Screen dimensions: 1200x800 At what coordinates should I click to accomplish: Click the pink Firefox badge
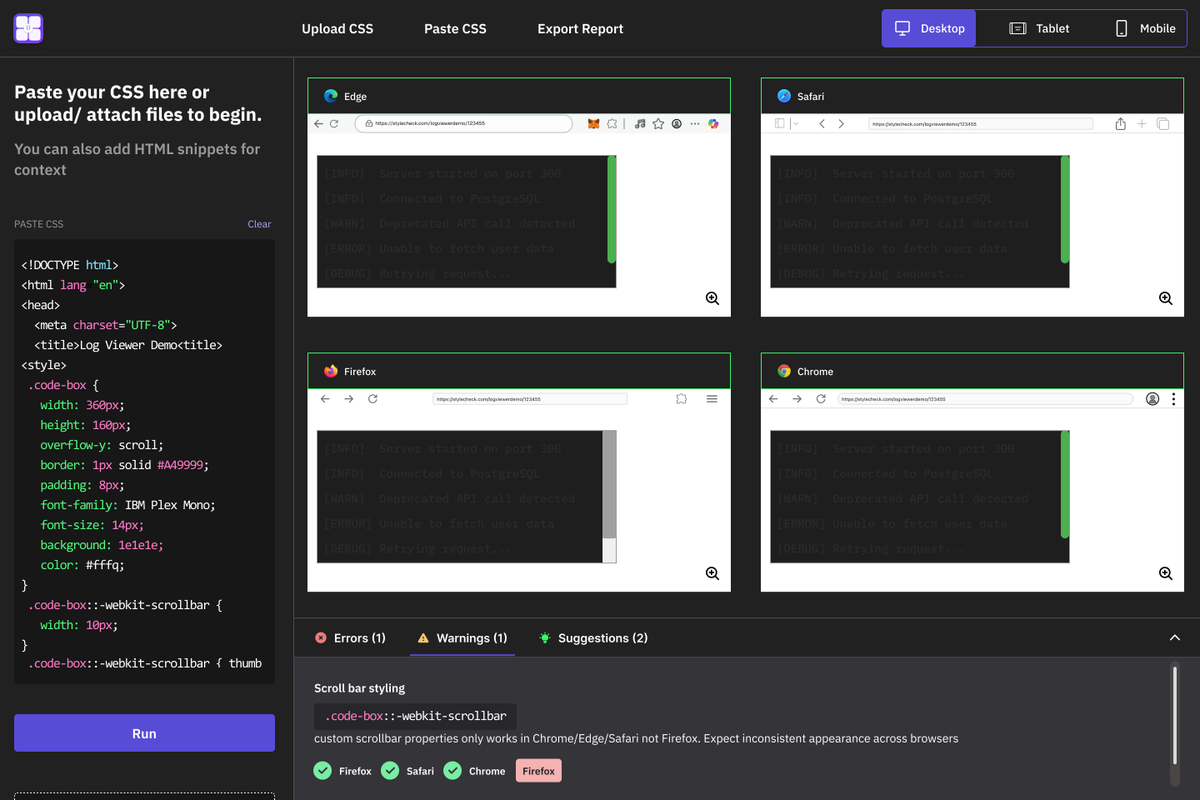tap(539, 771)
